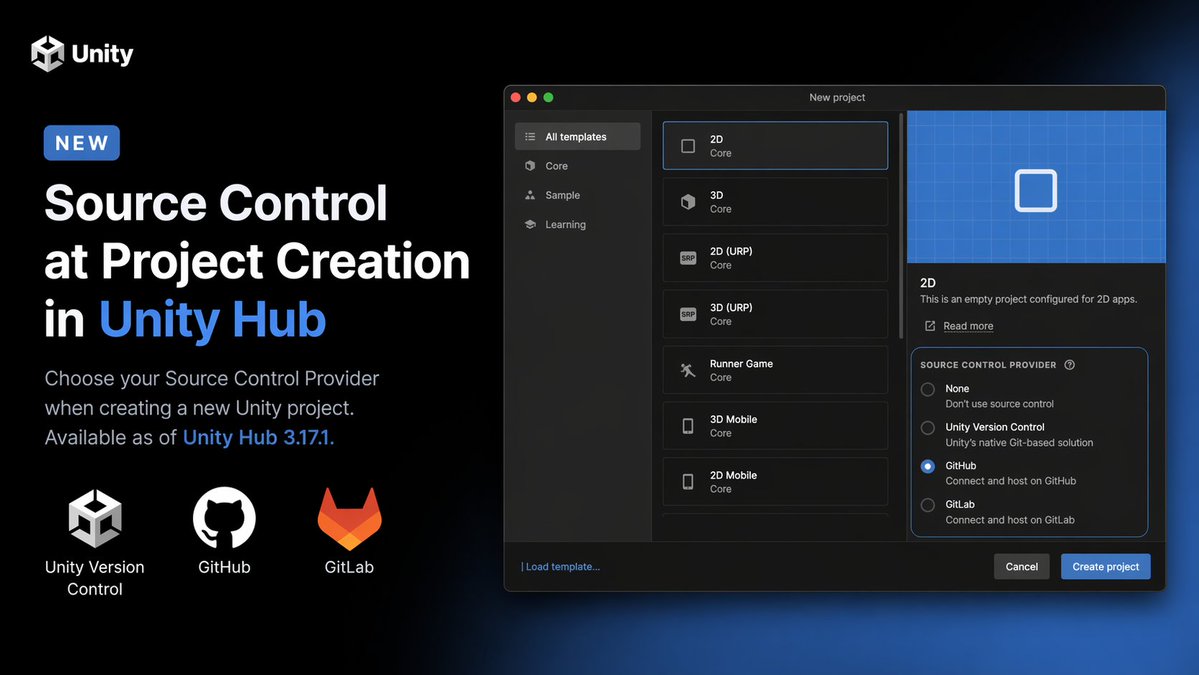Click the white square icon in preview image
This screenshot has width=1199, height=675.
(1036, 190)
